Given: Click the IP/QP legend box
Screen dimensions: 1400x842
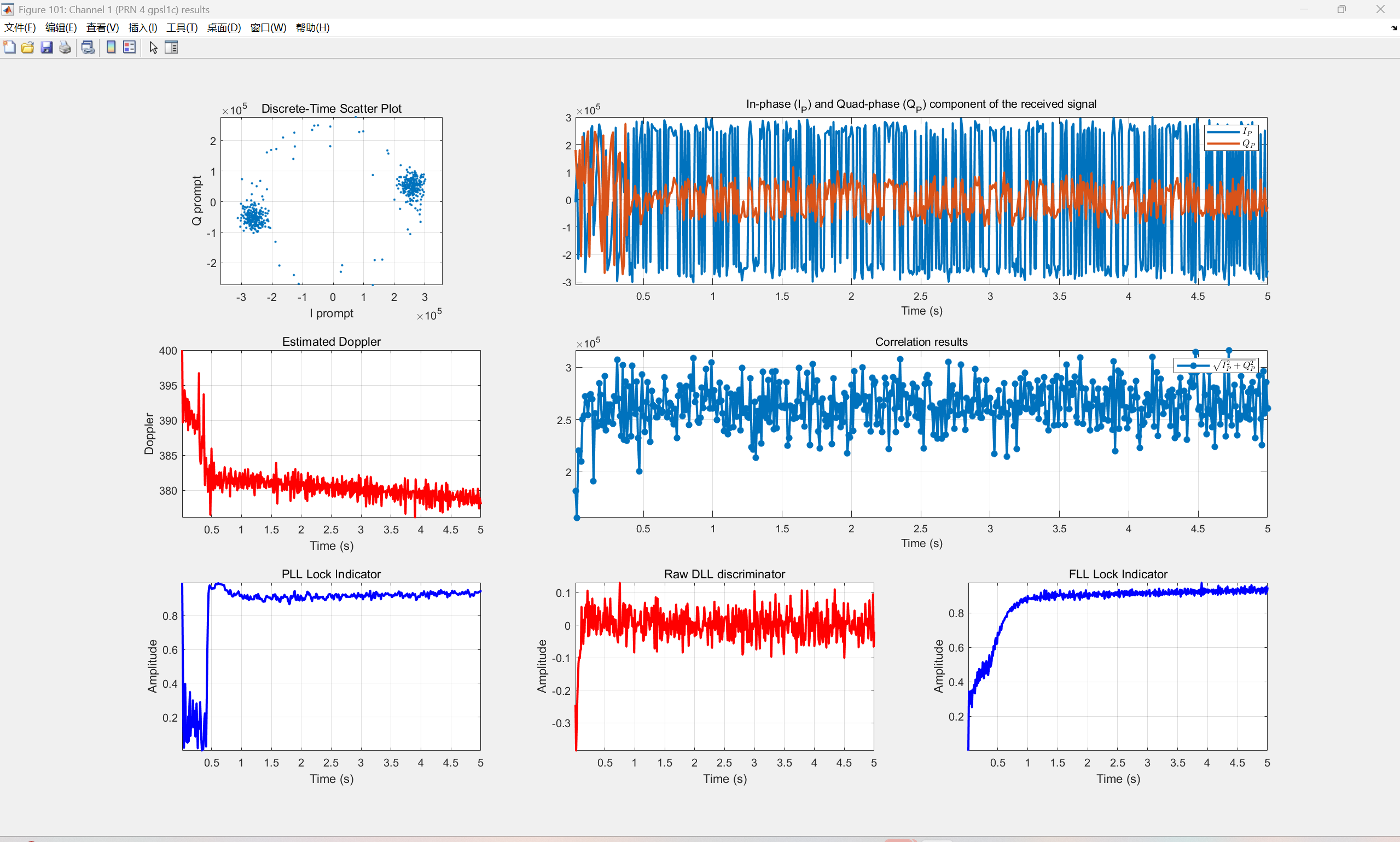Looking at the screenshot, I should point(1231,137).
